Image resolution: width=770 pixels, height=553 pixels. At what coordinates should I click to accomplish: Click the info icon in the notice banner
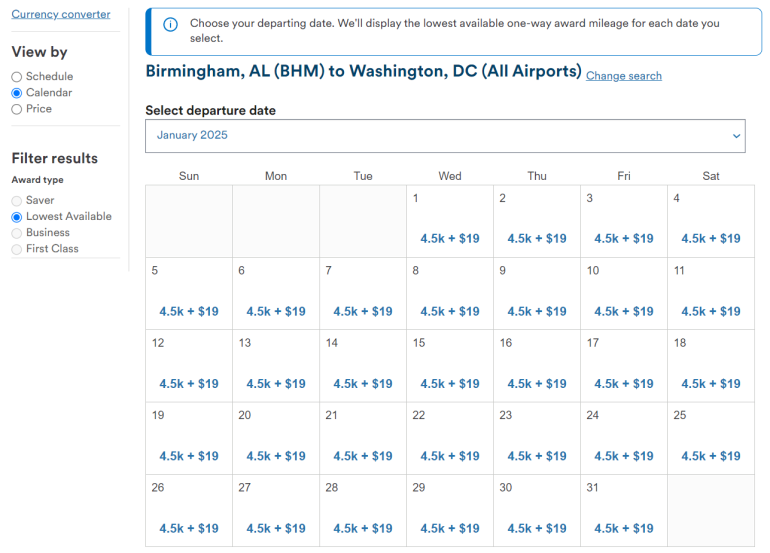[170, 24]
